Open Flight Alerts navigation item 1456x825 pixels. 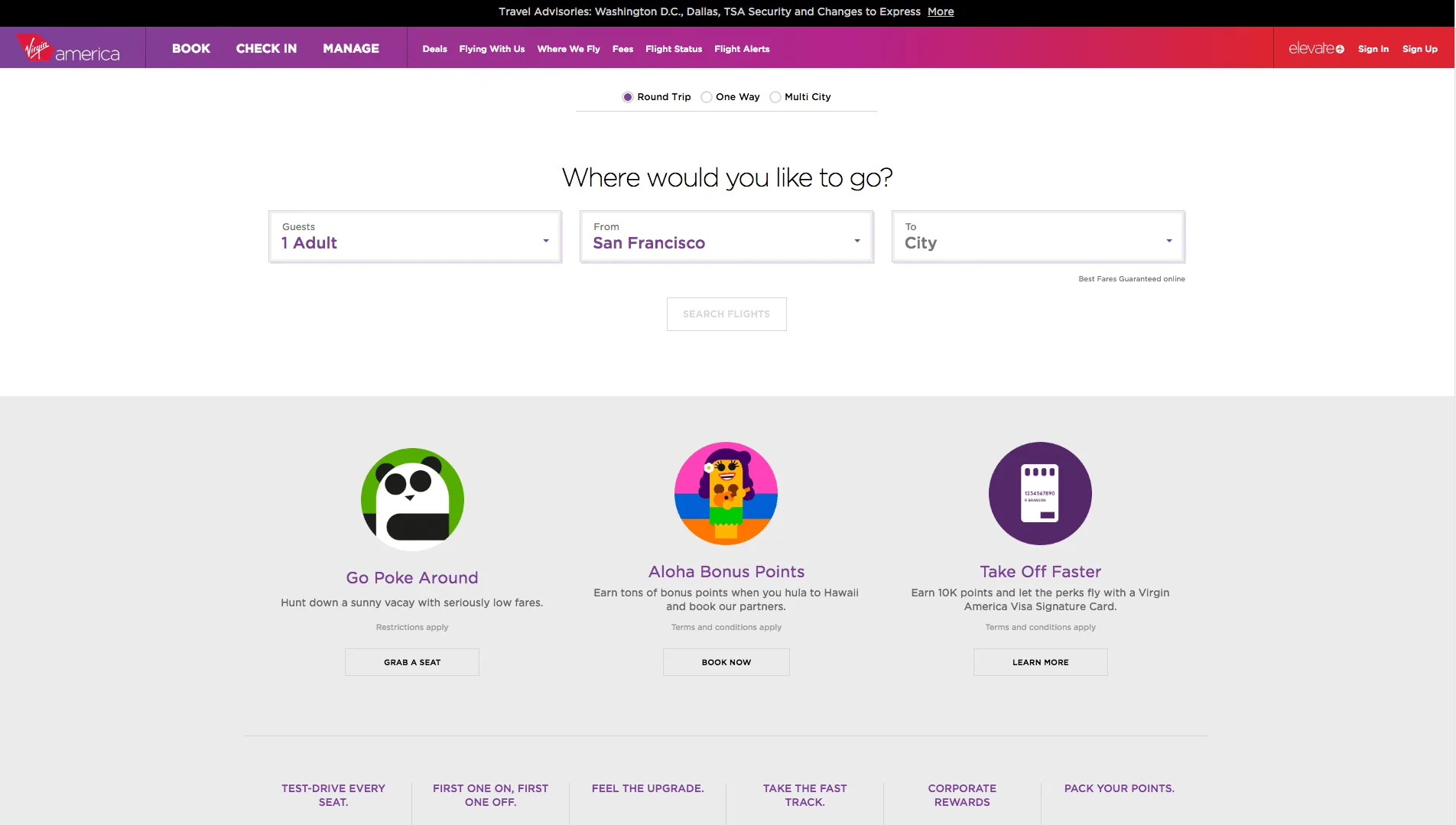click(742, 49)
